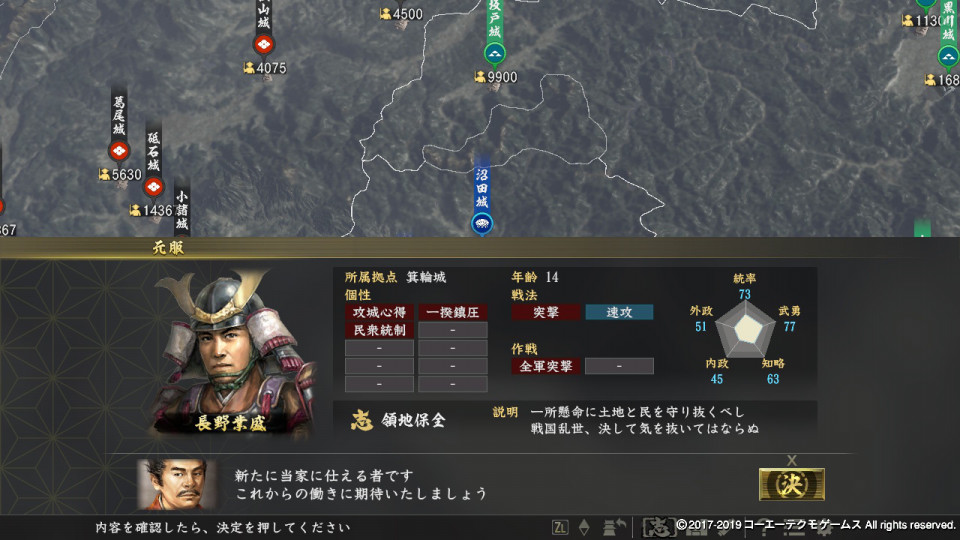The width and height of the screenshot is (960, 540).
Task: Select the 沼田城 castle marker
Action: (x=482, y=223)
